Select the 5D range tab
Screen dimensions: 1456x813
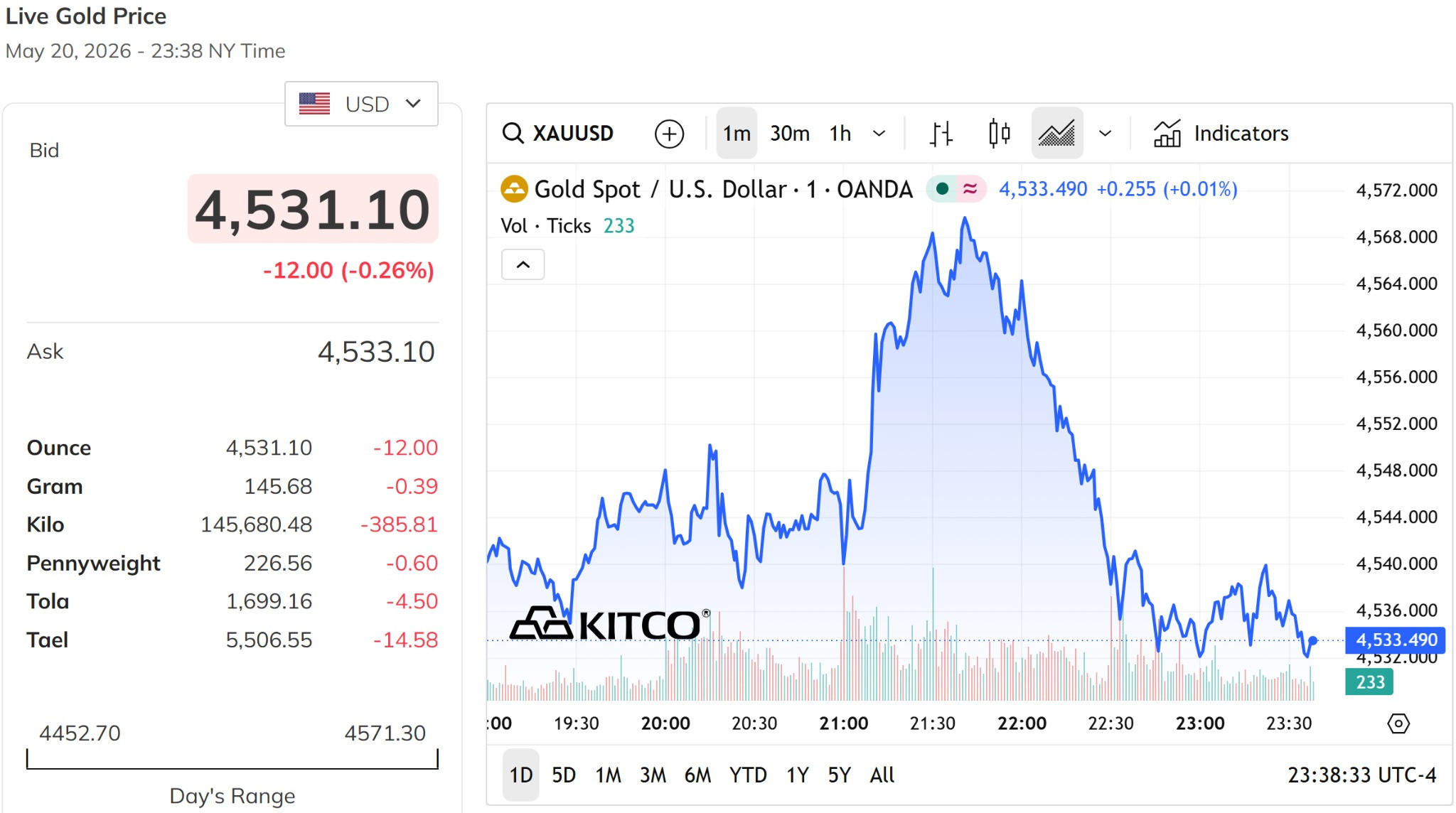[564, 775]
